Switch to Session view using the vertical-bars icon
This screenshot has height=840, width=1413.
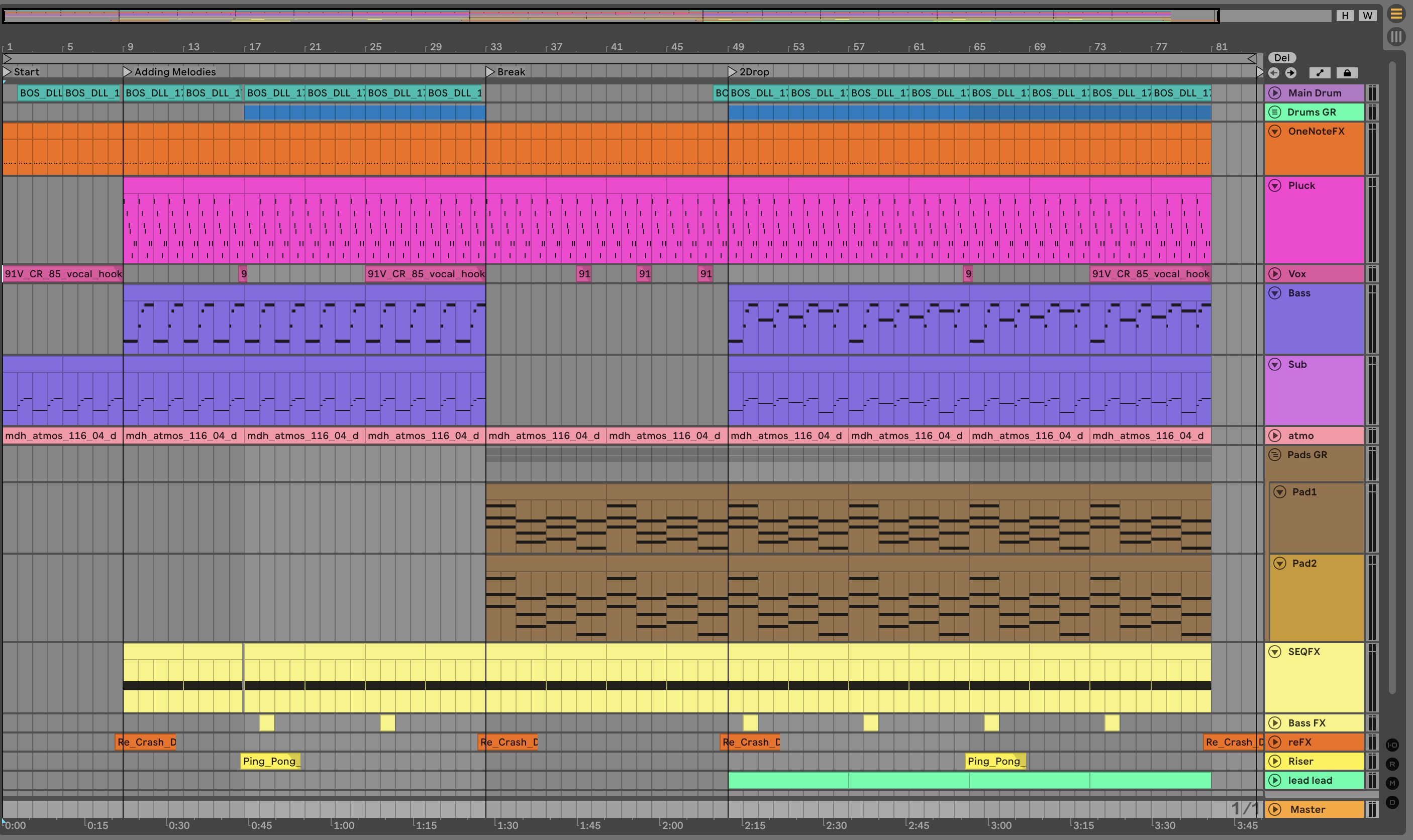click(x=1396, y=37)
